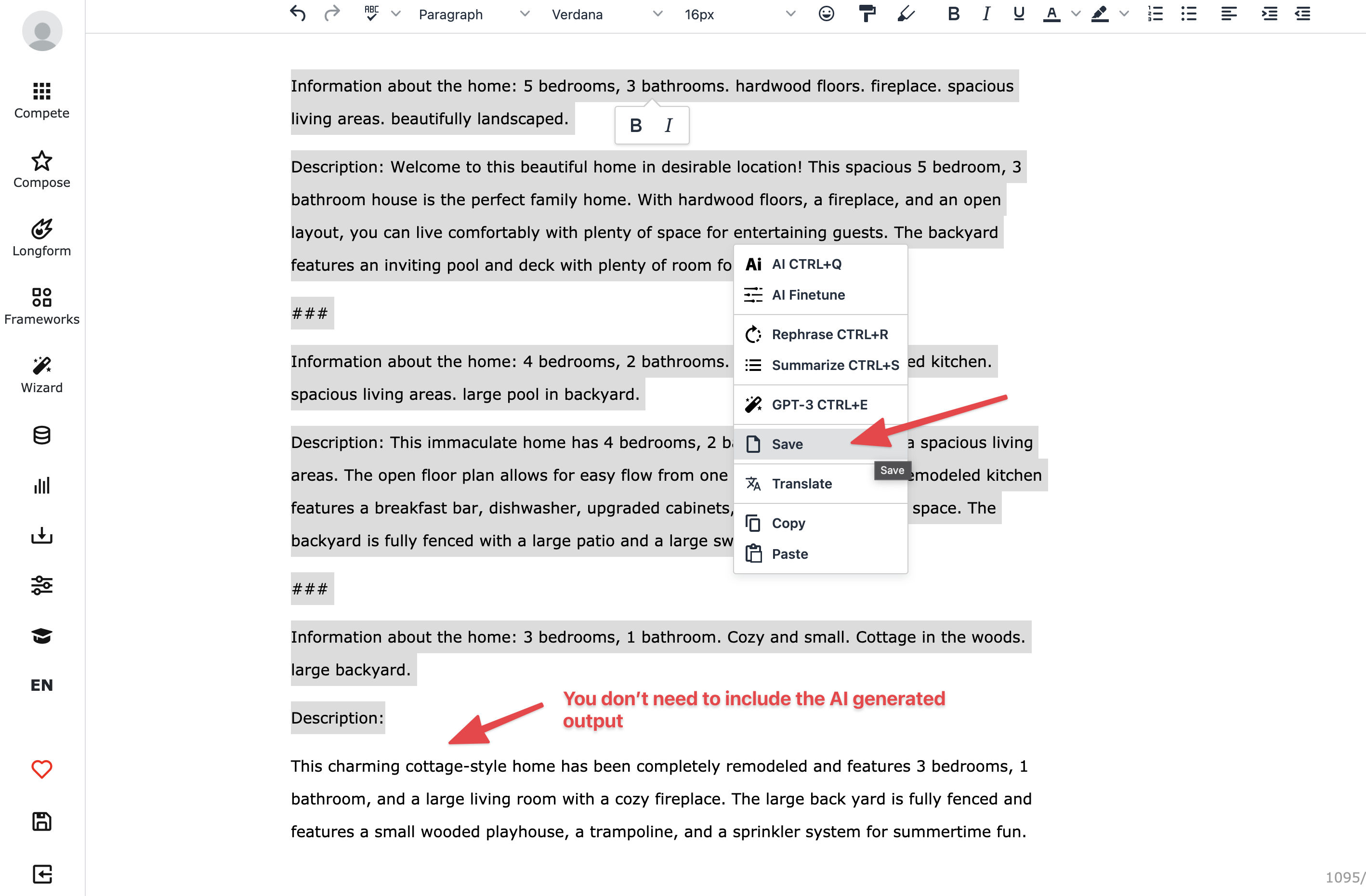Toggle bold in the floating selection toolbar
1366x896 pixels.
(635, 125)
